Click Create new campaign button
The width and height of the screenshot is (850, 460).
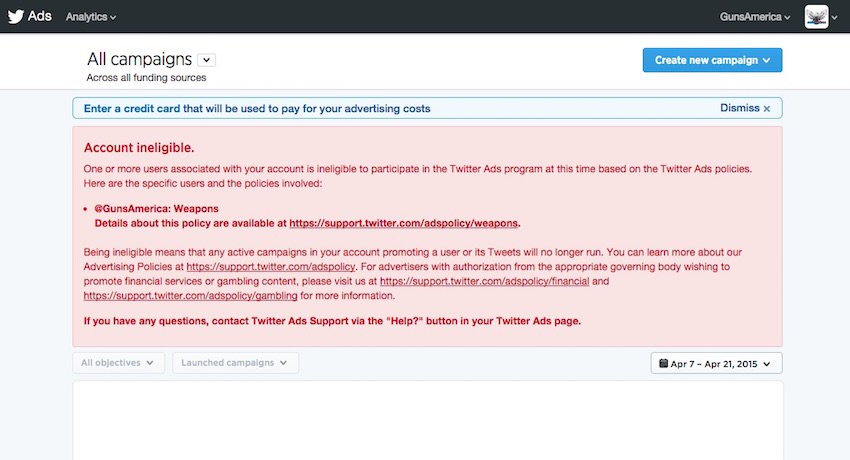(712, 60)
